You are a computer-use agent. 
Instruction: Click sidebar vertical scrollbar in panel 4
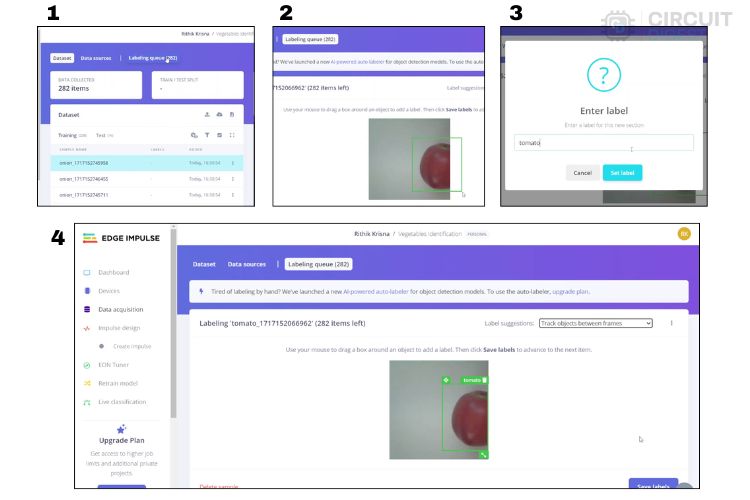[x=173, y=323]
